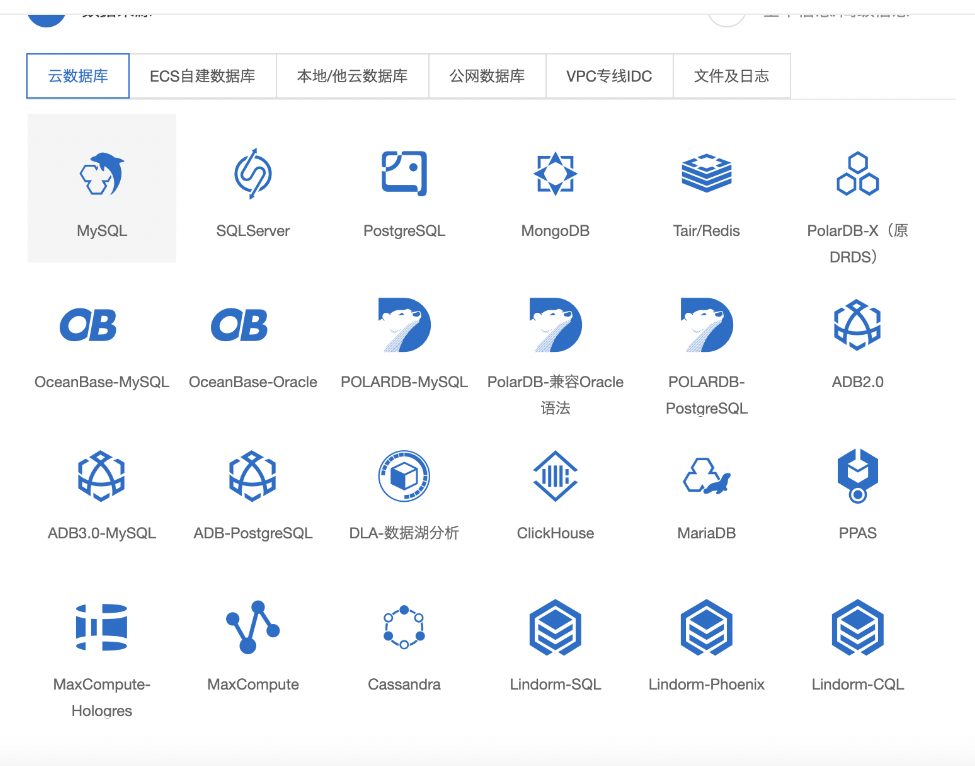Click the POLARDB-MySQL label
The image size is (975, 766).
click(404, 382)
